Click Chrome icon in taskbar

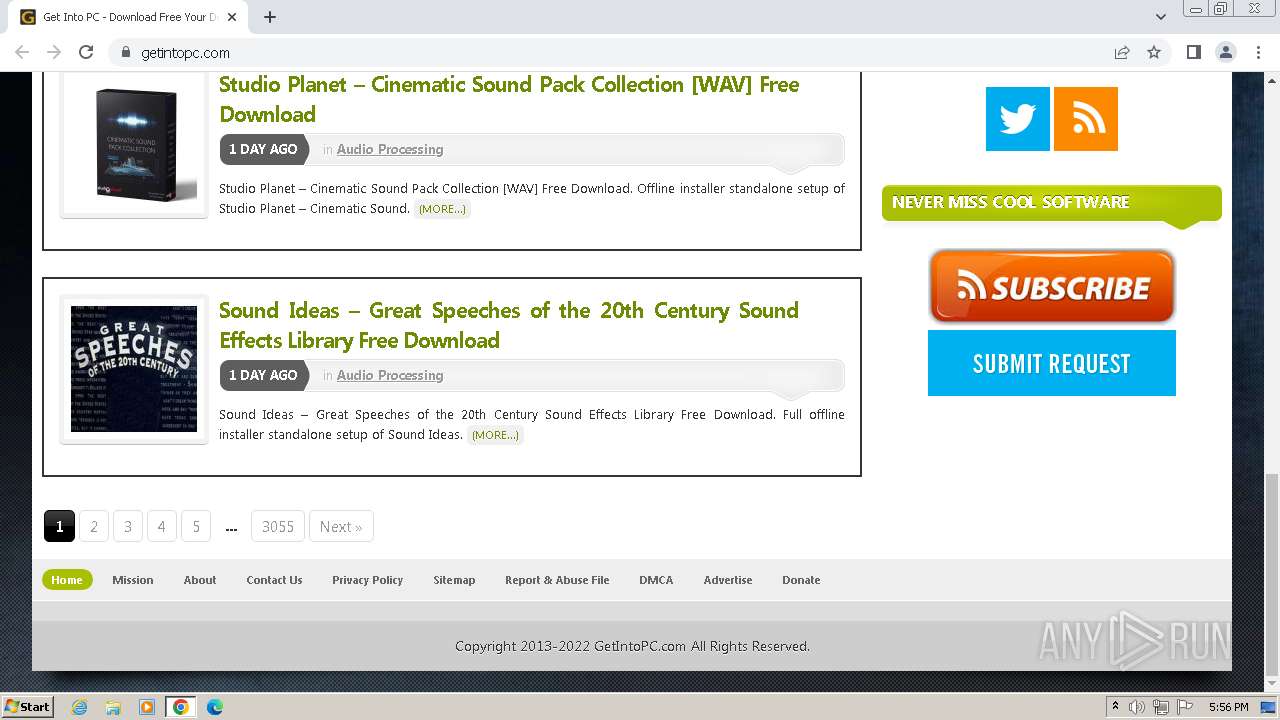181,707
